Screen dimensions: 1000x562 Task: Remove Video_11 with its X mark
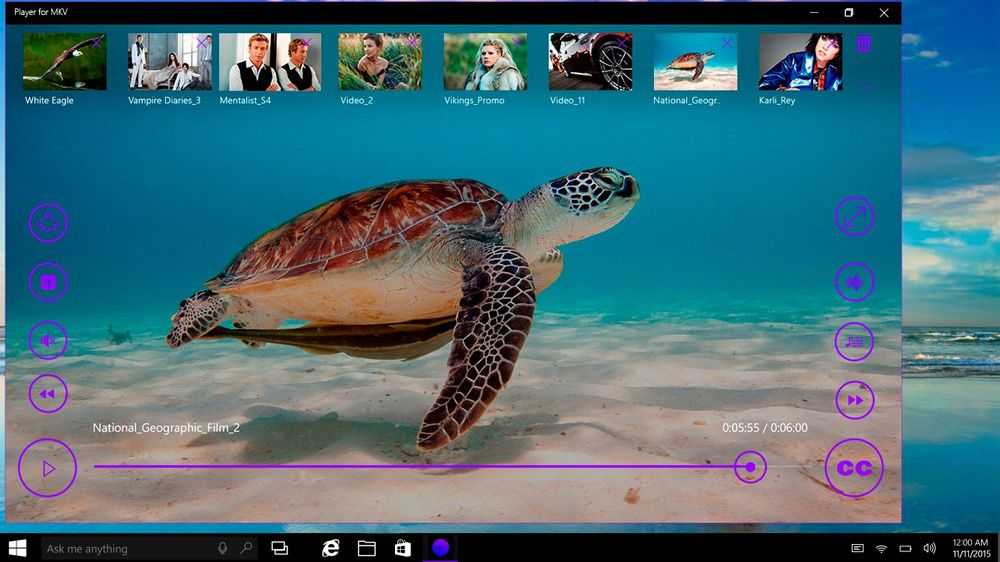(622, 43)
